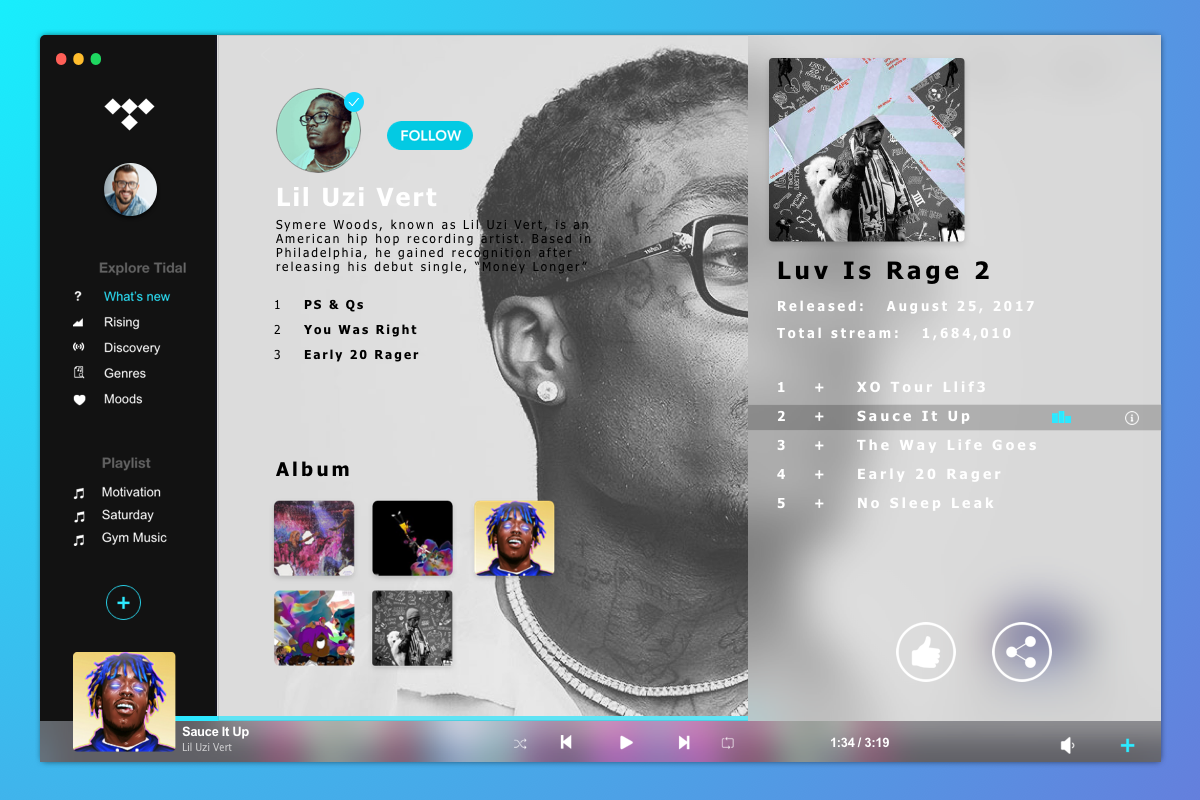Add Sauce It Up with its plus icon

[x=819, y=416]
